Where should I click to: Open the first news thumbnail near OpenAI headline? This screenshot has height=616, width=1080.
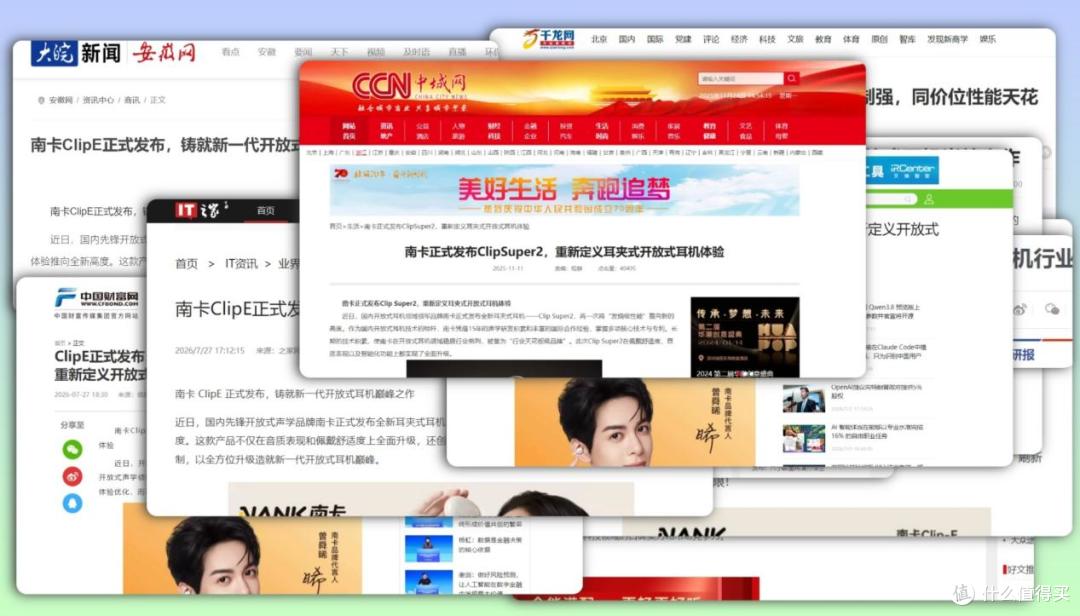click(803, 399)
